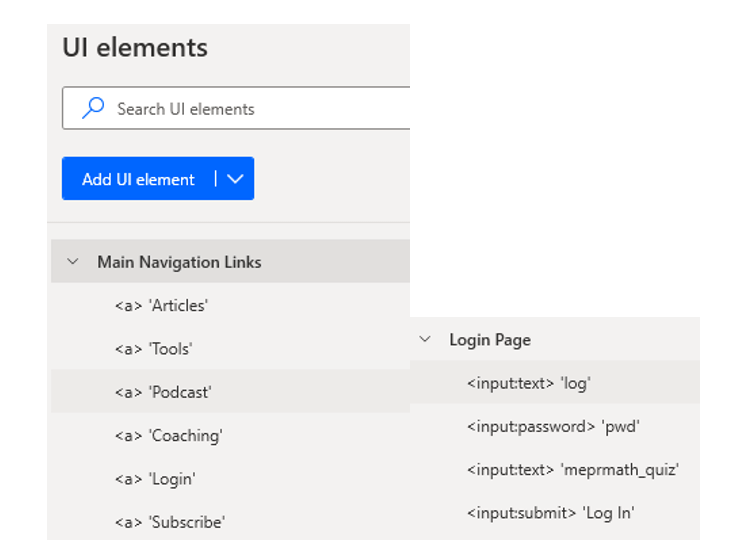
Task: Click the divider inside Add UI element button
Action: click(x=215, y=179)
